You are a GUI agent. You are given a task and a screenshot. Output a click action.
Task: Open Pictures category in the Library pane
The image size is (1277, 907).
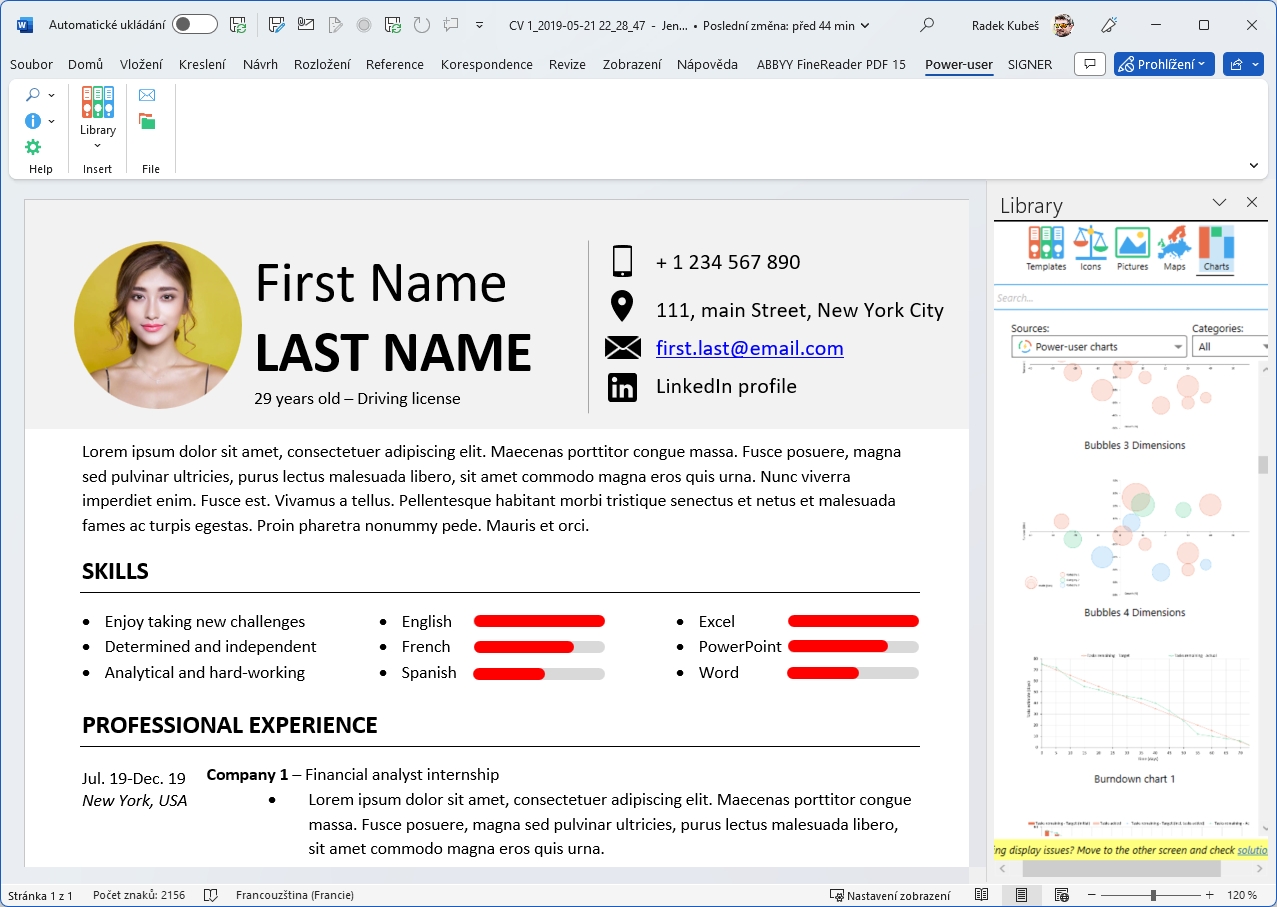coord(1132,248)
